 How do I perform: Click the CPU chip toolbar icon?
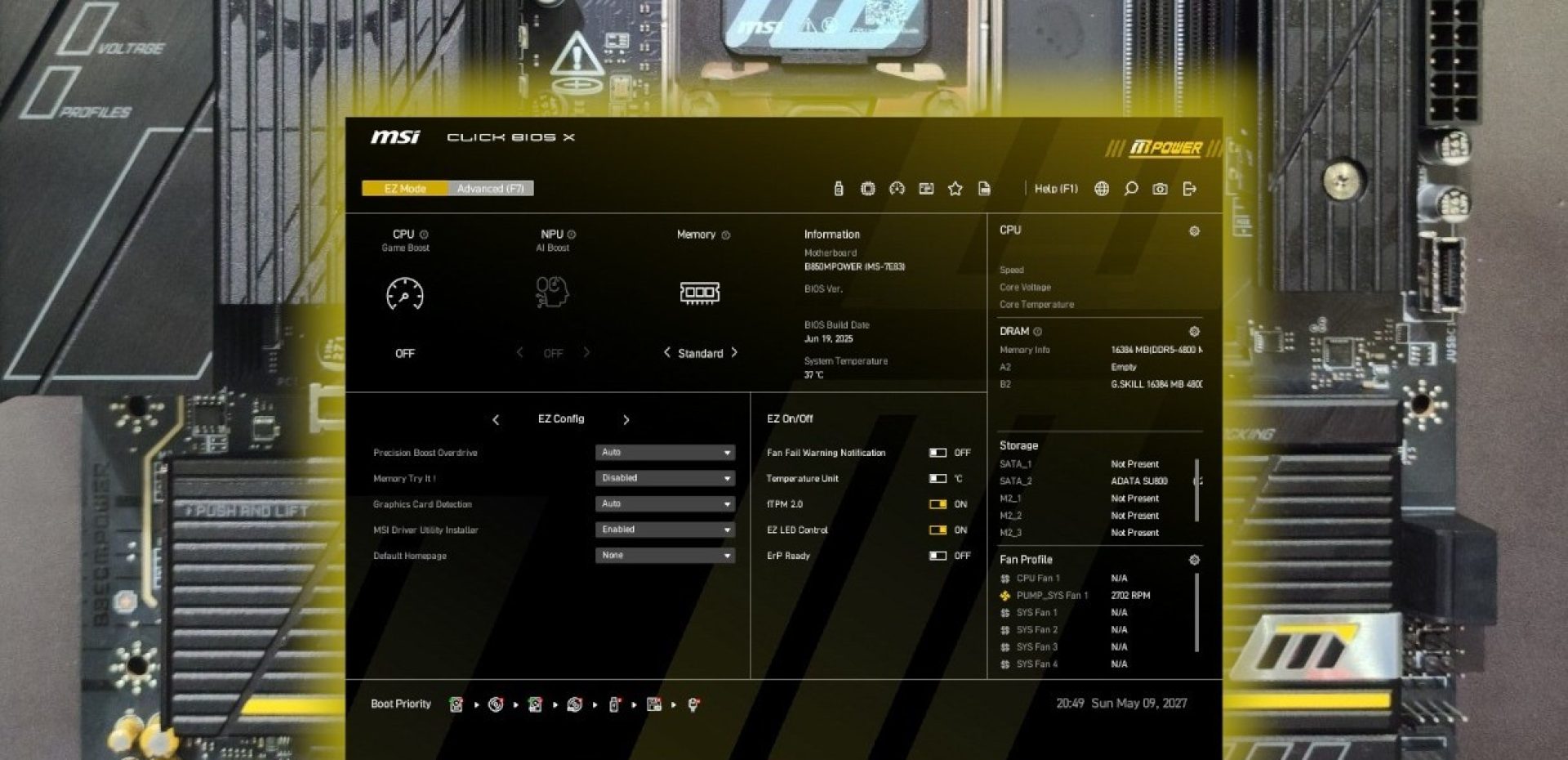tap(867, 189)
